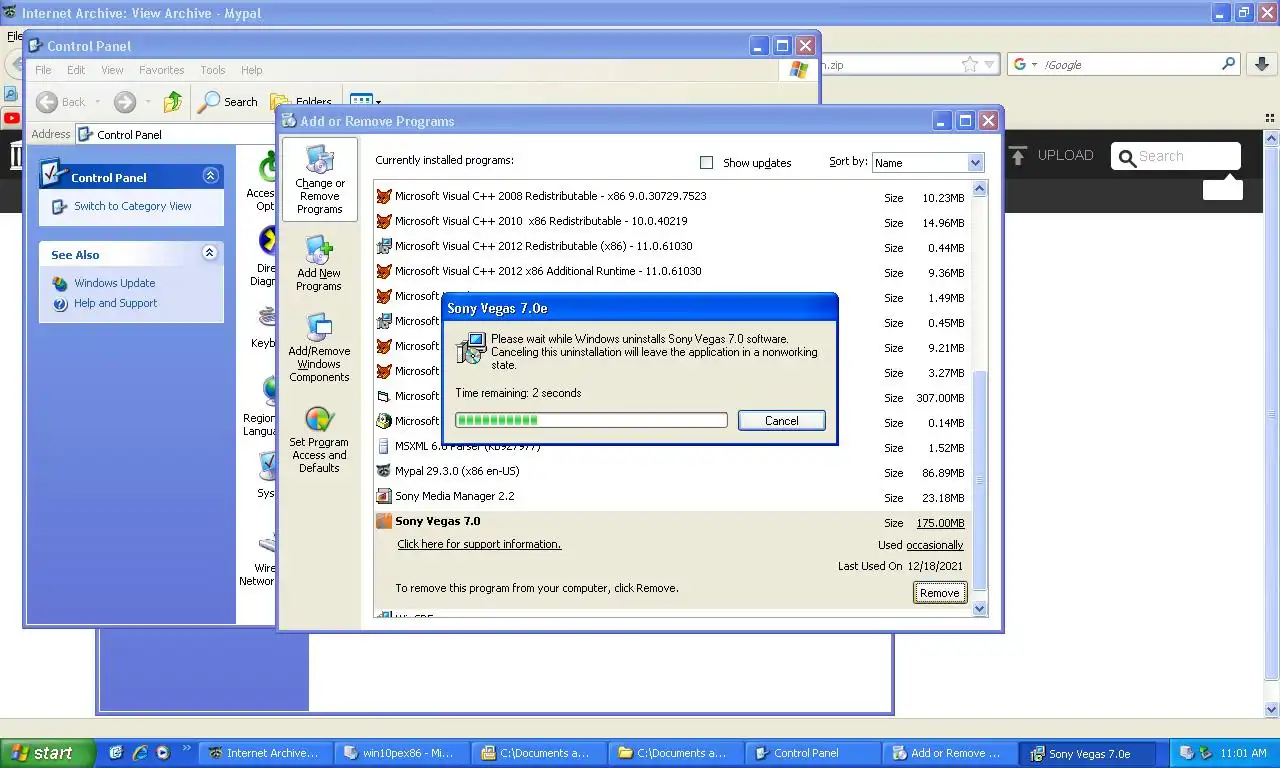1280x768 pixels.
Task: Click the browser Google search box
Action: [1123, 64]
